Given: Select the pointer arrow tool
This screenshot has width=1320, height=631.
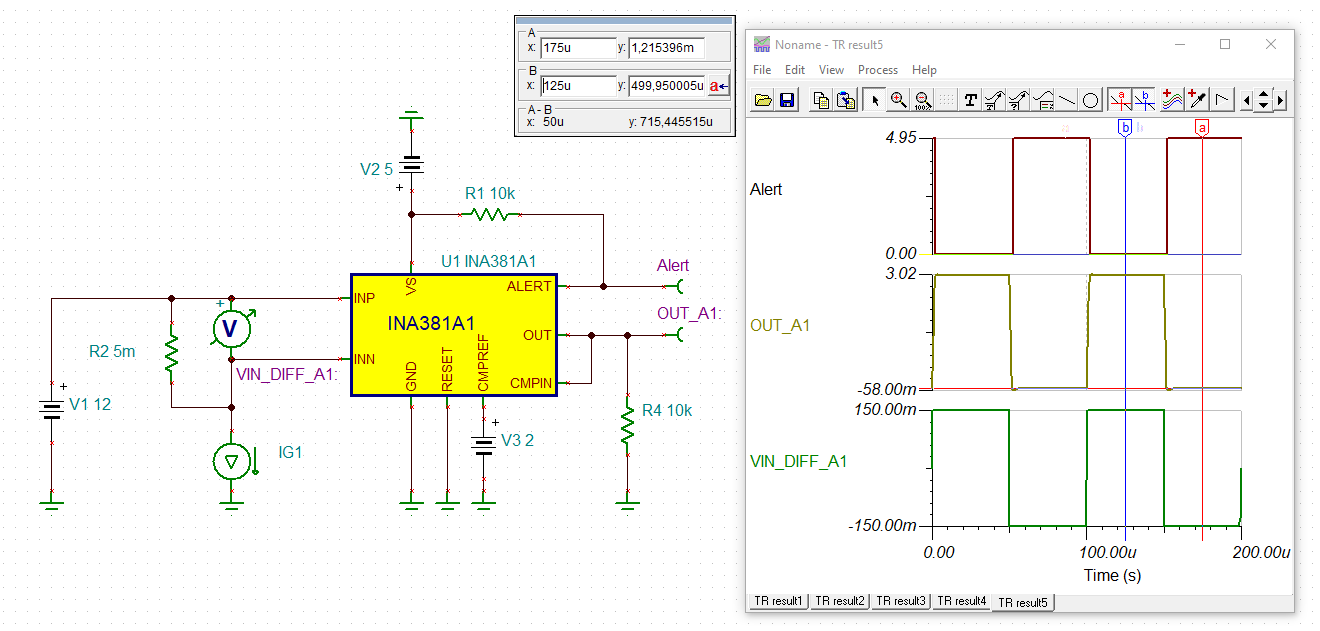Looking at the screenshot, I should coord(874,100).
